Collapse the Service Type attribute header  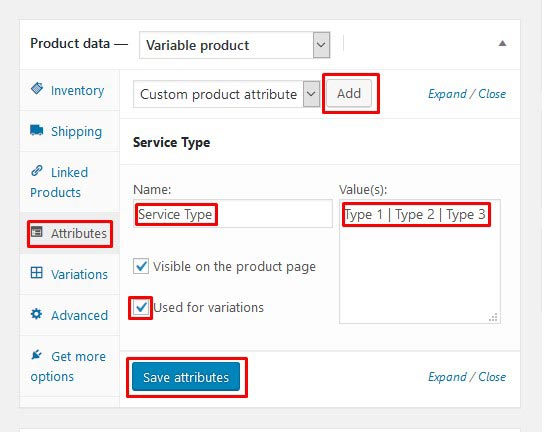320,142
